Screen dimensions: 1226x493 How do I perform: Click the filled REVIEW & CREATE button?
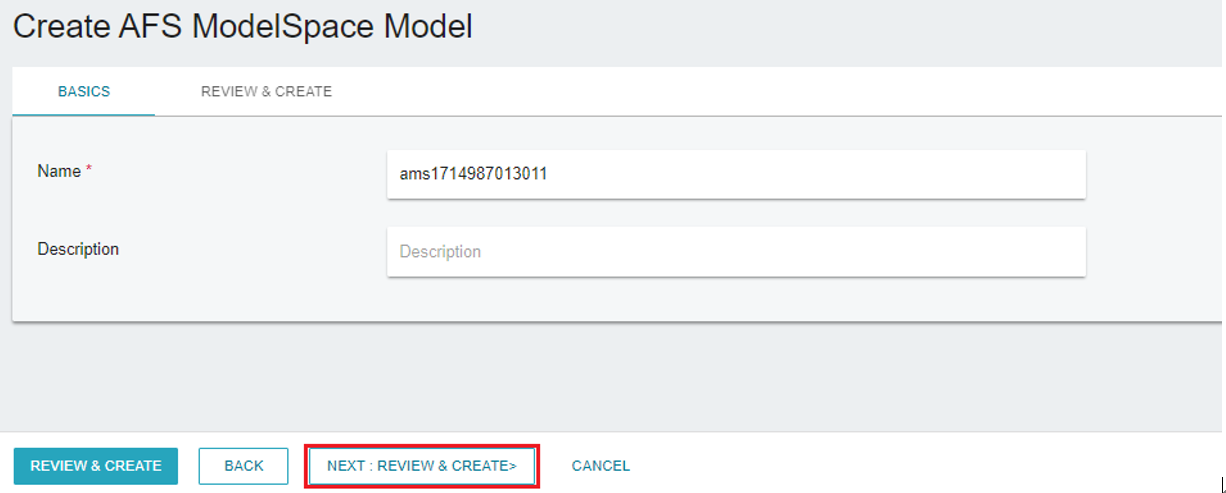96,466
